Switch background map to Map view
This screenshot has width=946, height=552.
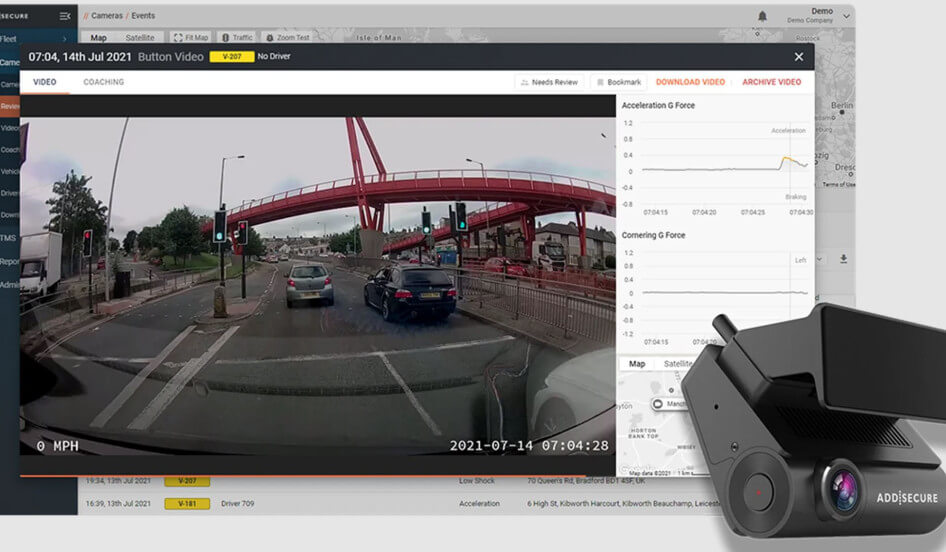98,37
